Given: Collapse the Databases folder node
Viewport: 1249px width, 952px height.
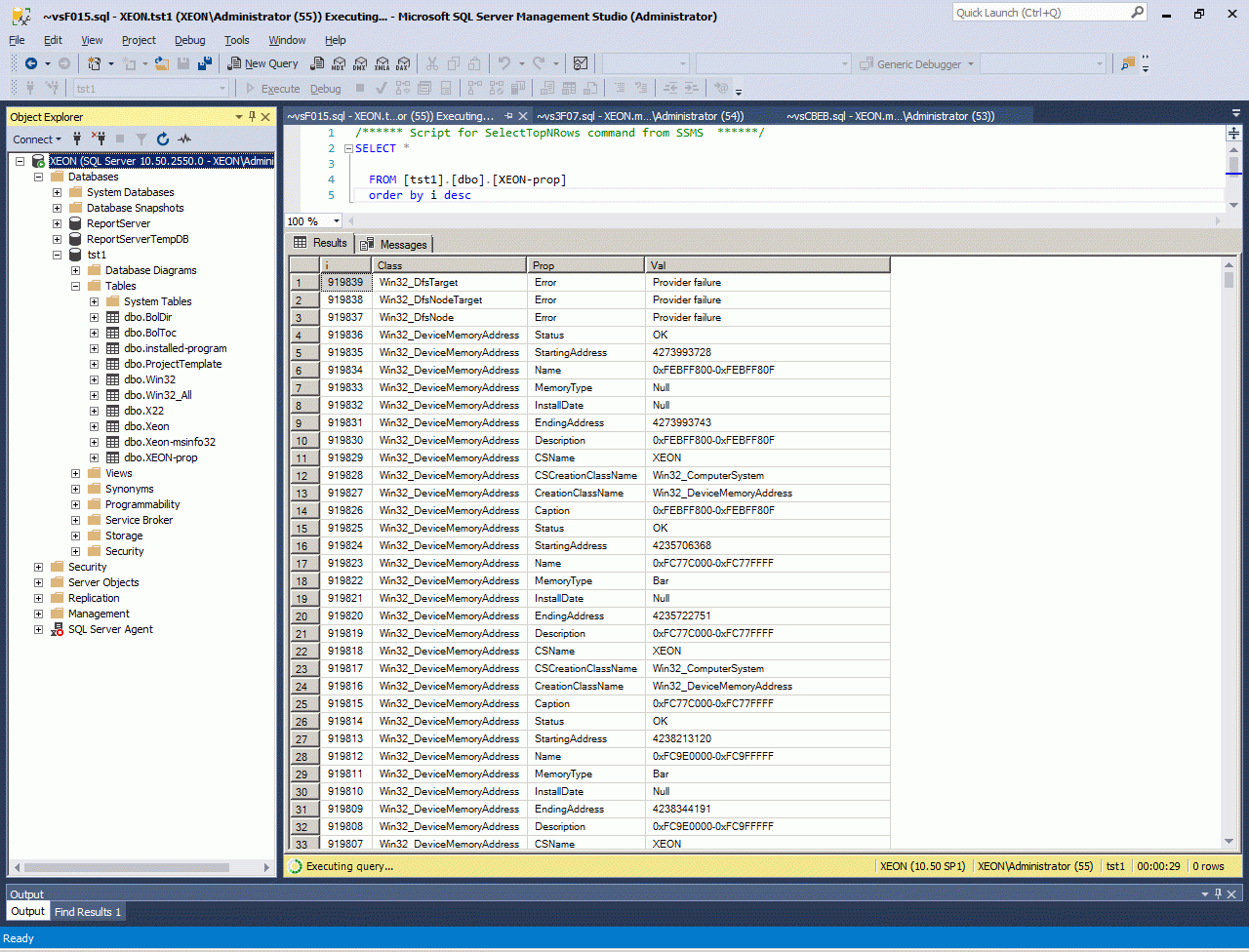Looking at the screenshot, I should [x=39, y=177].
